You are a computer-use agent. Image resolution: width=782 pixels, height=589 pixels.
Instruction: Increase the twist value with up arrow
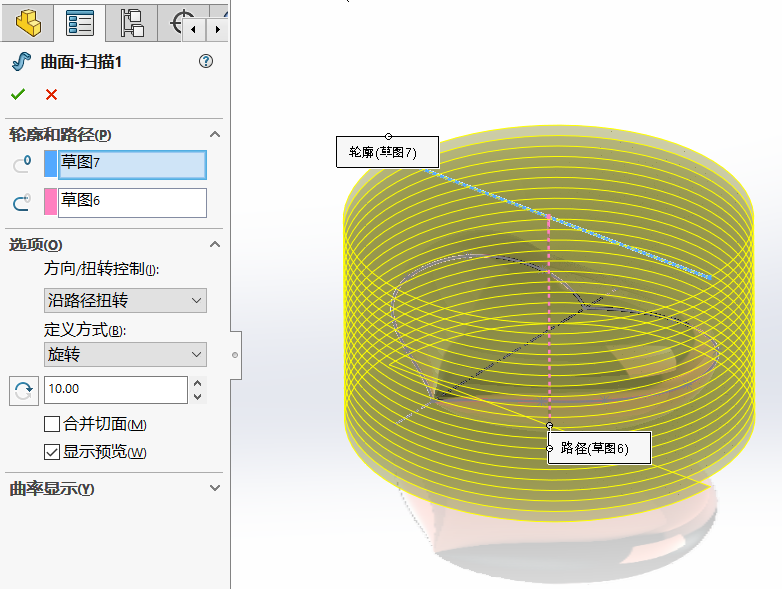197,383
